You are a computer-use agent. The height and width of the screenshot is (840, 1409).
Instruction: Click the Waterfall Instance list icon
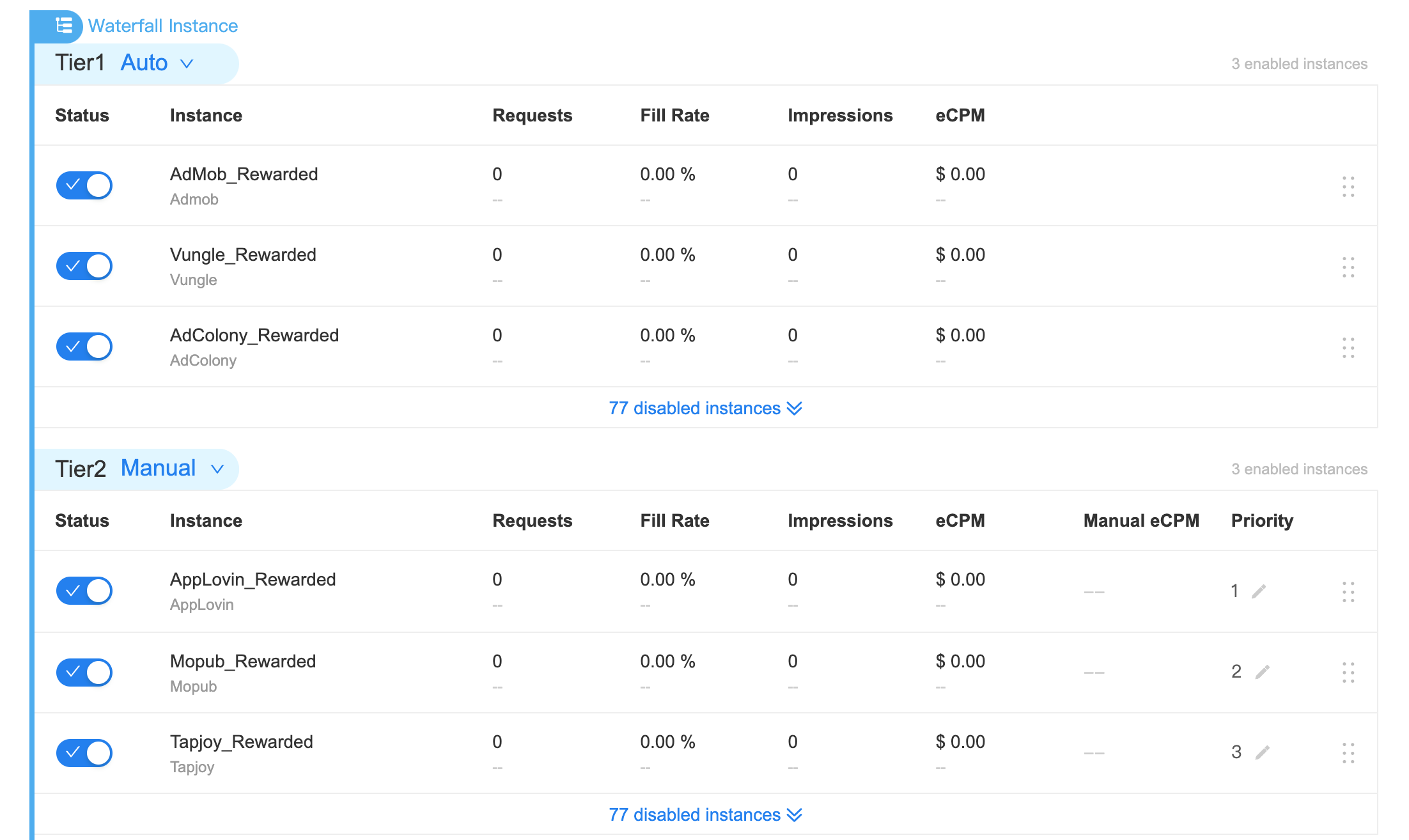[x=63, y=26]
